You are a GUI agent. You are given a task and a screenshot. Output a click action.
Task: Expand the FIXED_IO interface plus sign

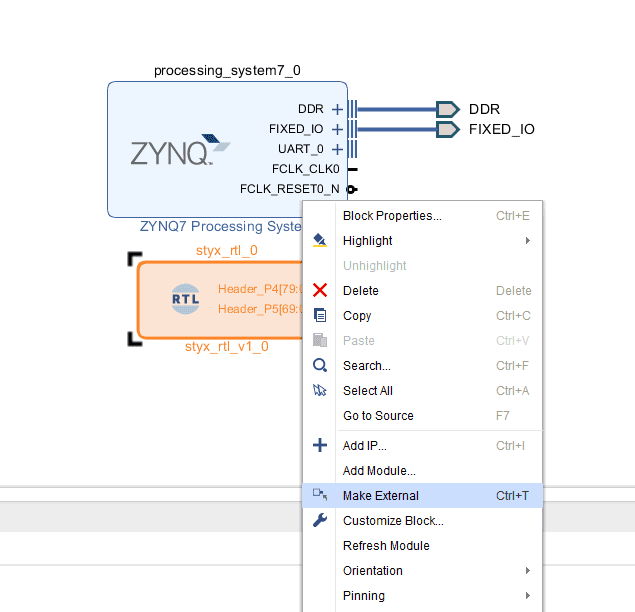337,129
